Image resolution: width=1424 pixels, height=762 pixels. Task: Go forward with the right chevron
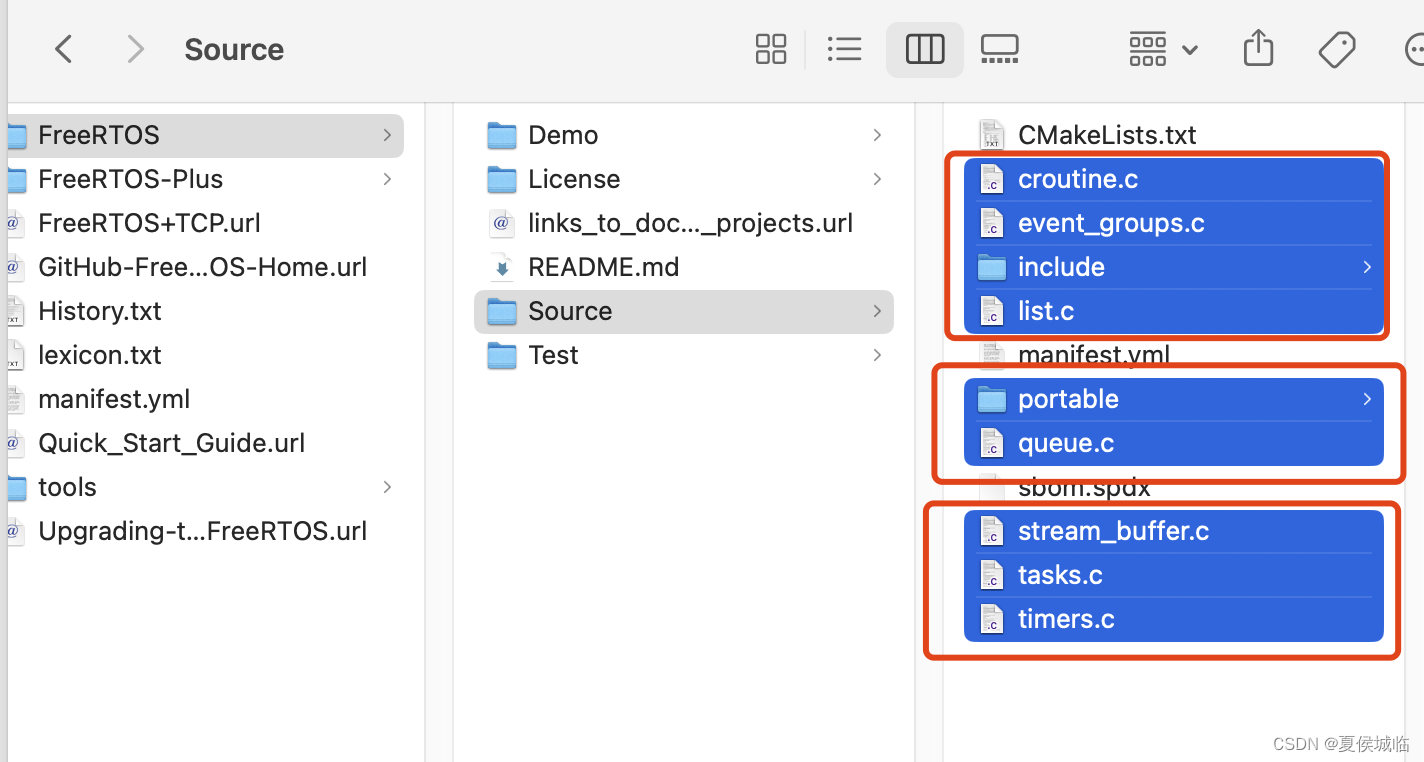click(x=136, y=49)
